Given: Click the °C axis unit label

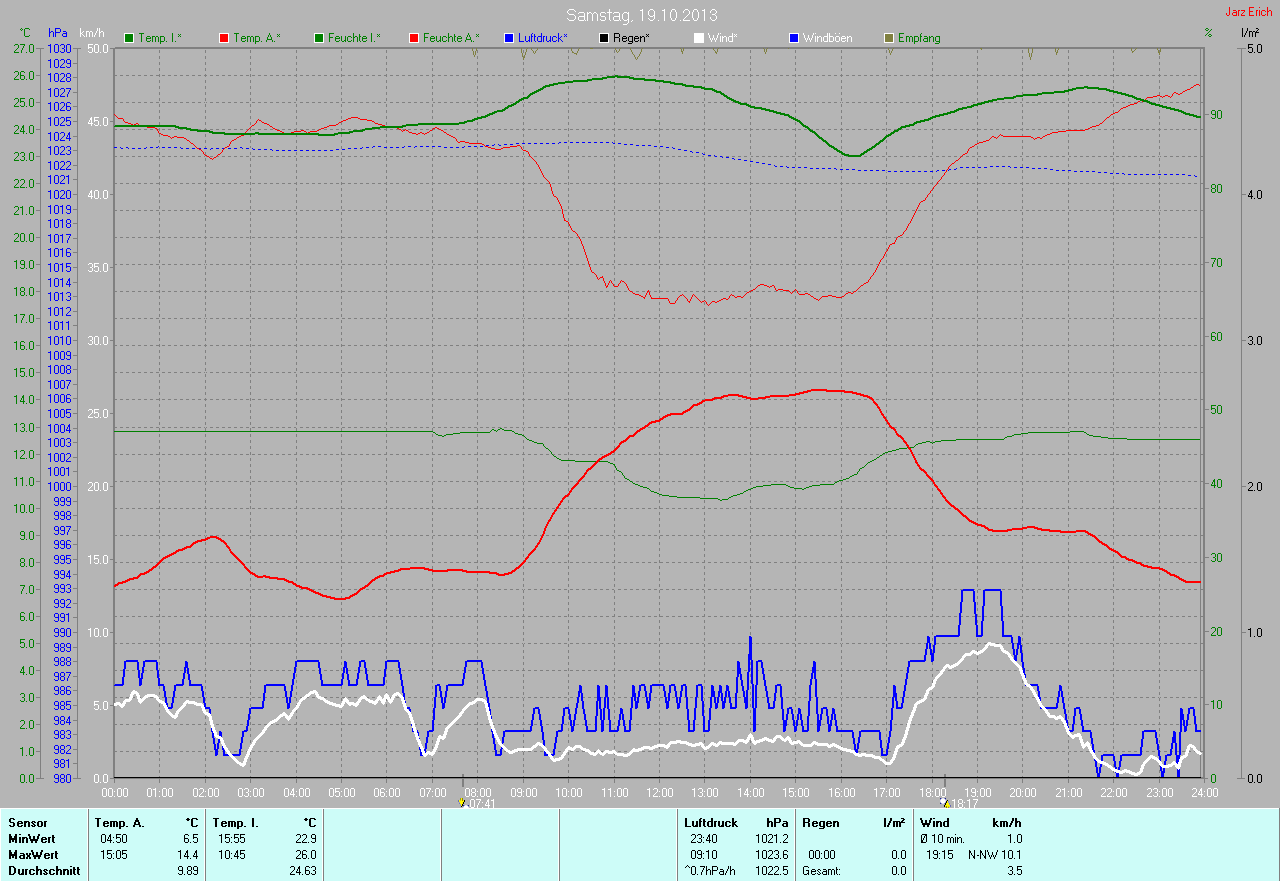Looking at the screenshot, I should pyautogui.click(x=25, y=33).
